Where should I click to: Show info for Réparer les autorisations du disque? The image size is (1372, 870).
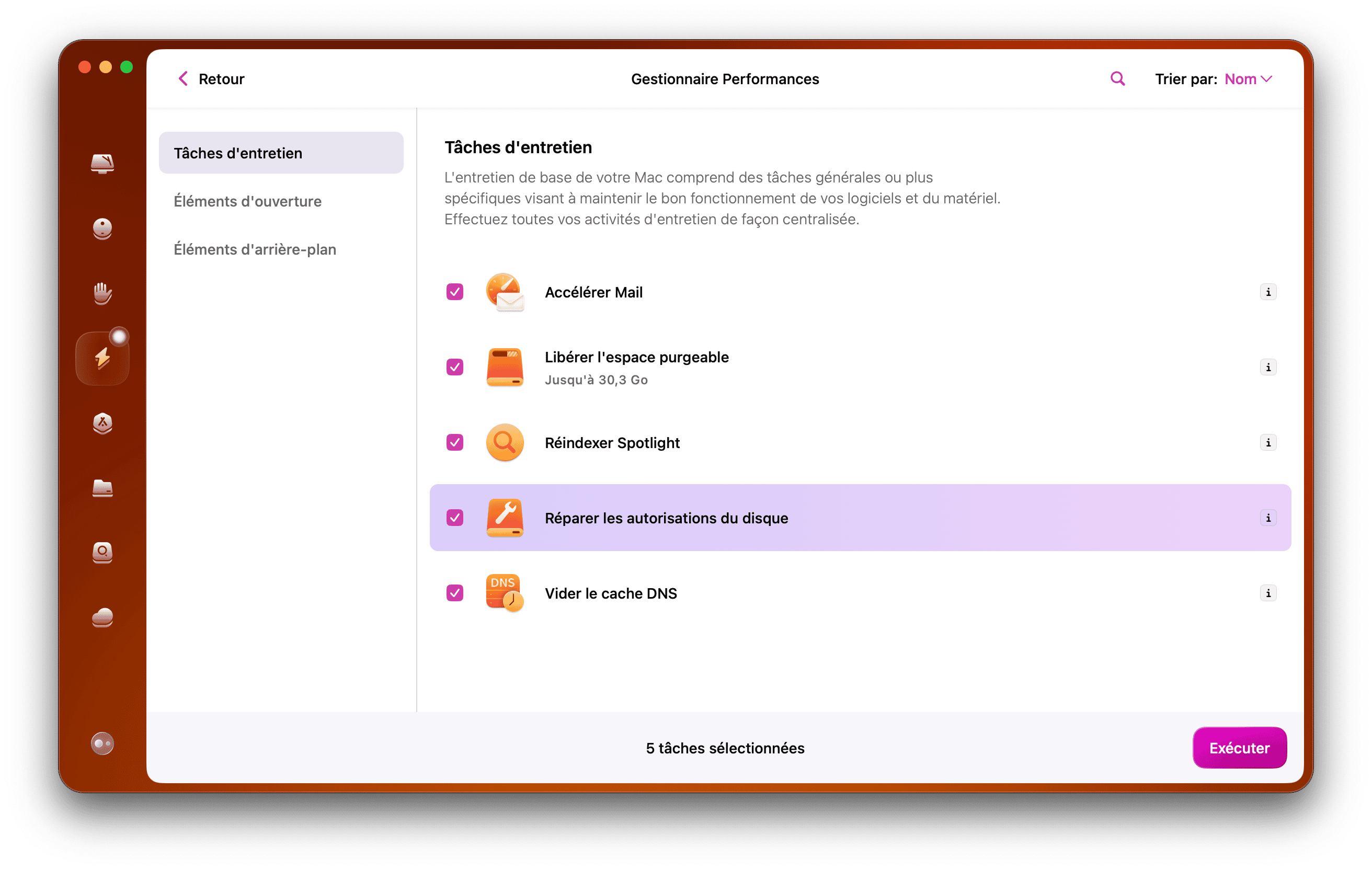pos(1268,518)
